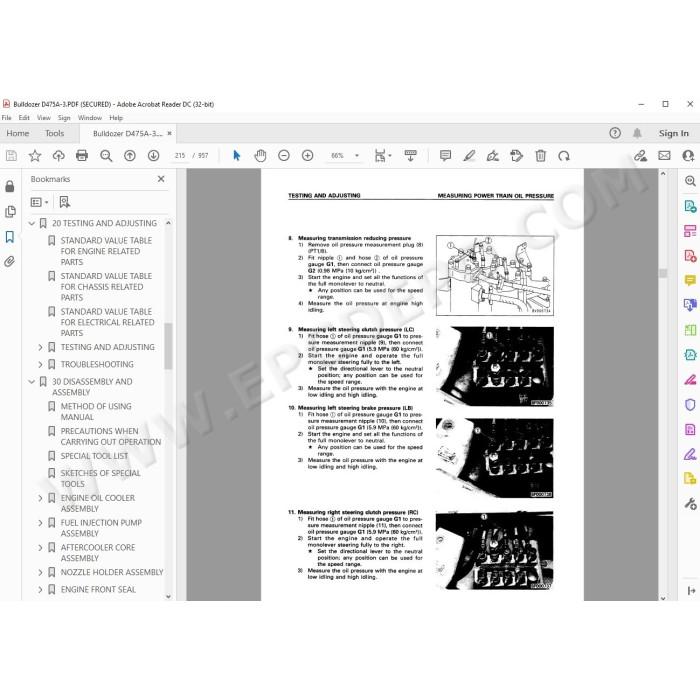Click the share link icon
The image size is (700, 700).
[641, 156]
